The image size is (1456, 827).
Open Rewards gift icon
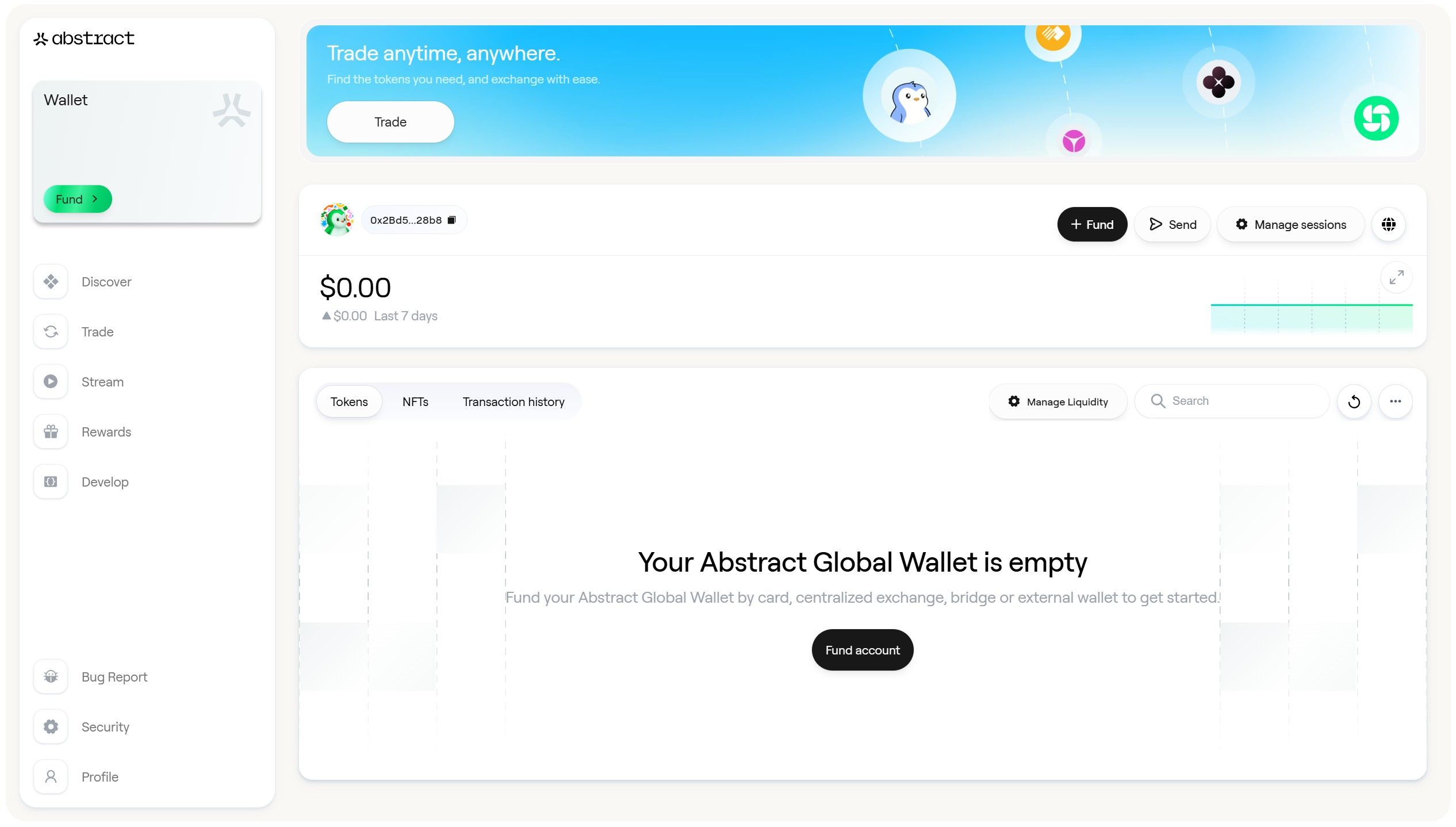[x=51, y=432]
